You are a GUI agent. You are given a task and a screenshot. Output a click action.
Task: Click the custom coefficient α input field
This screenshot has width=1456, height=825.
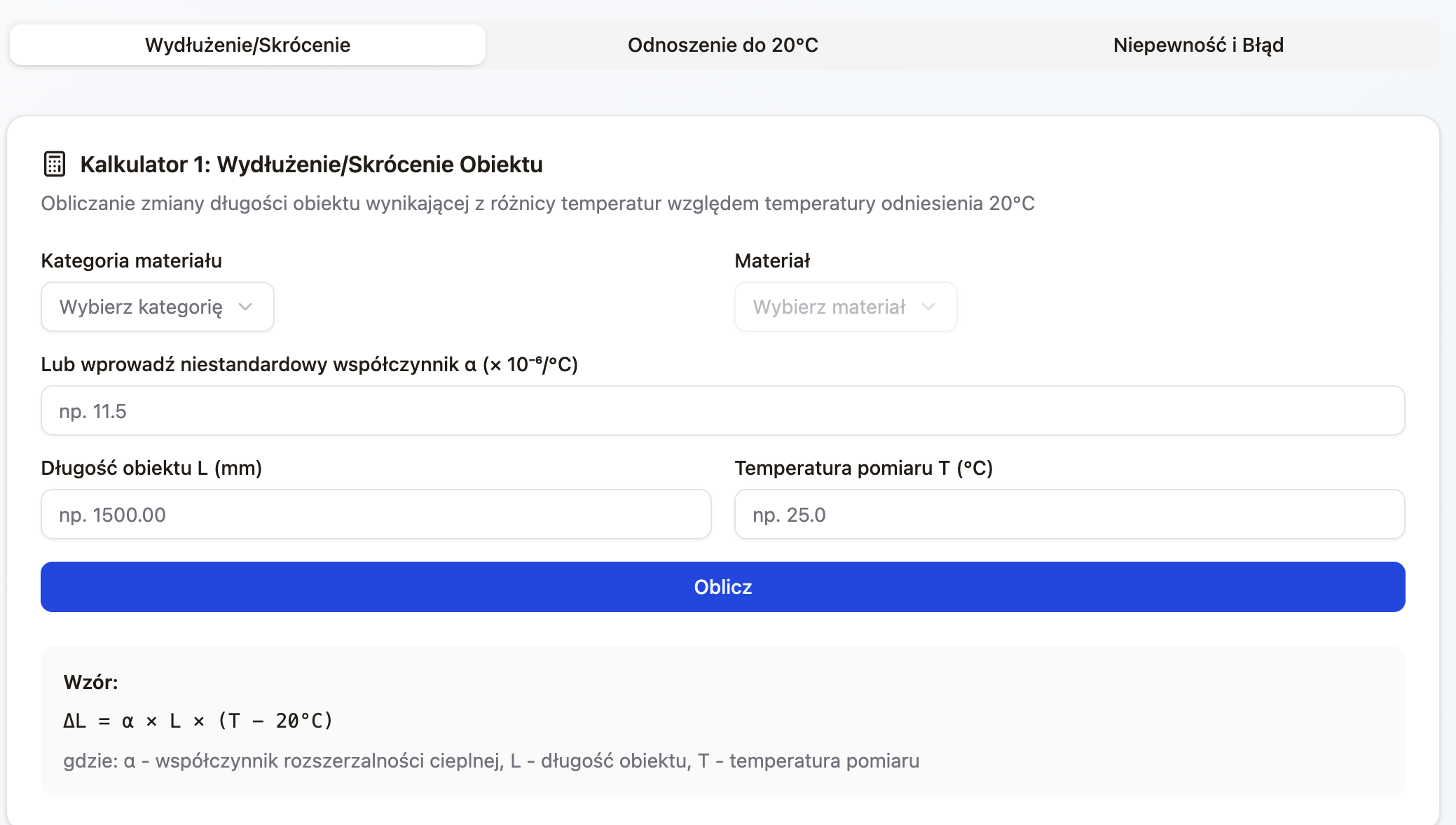[722, 410]
